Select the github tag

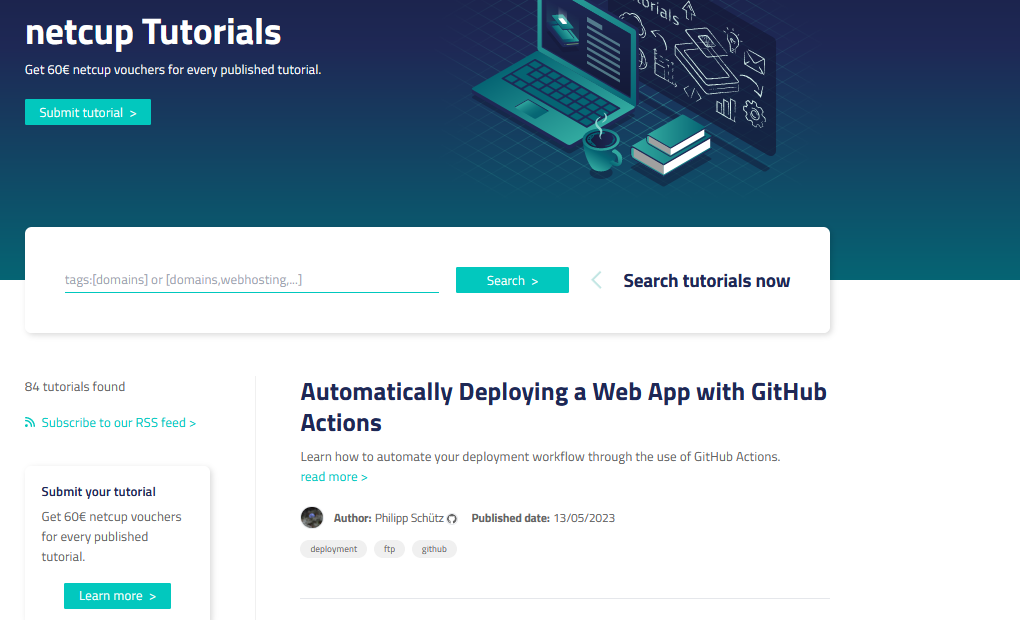tap(434, 549)
